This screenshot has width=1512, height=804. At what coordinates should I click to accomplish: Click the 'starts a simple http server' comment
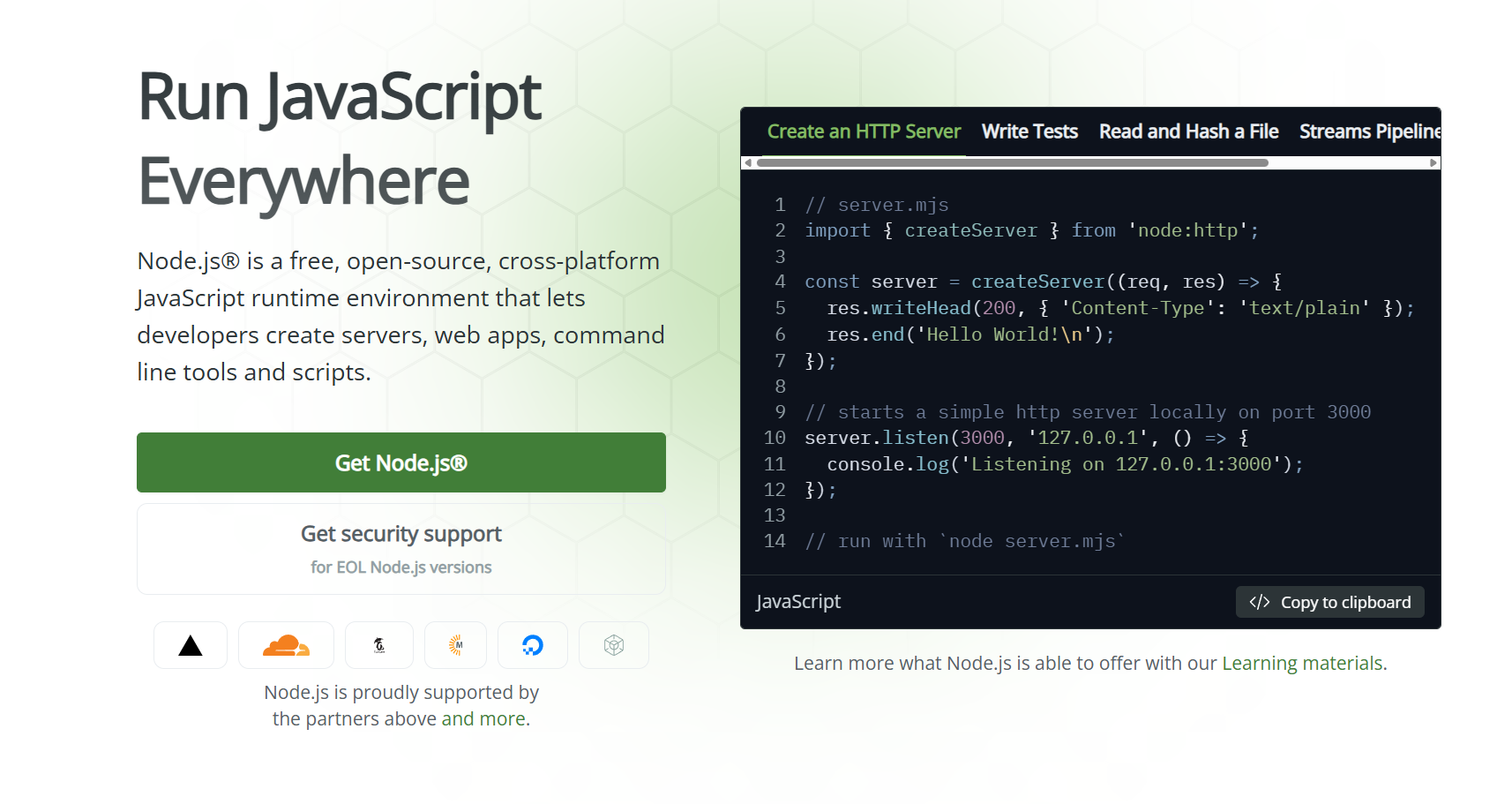[x=1088, y=412]
